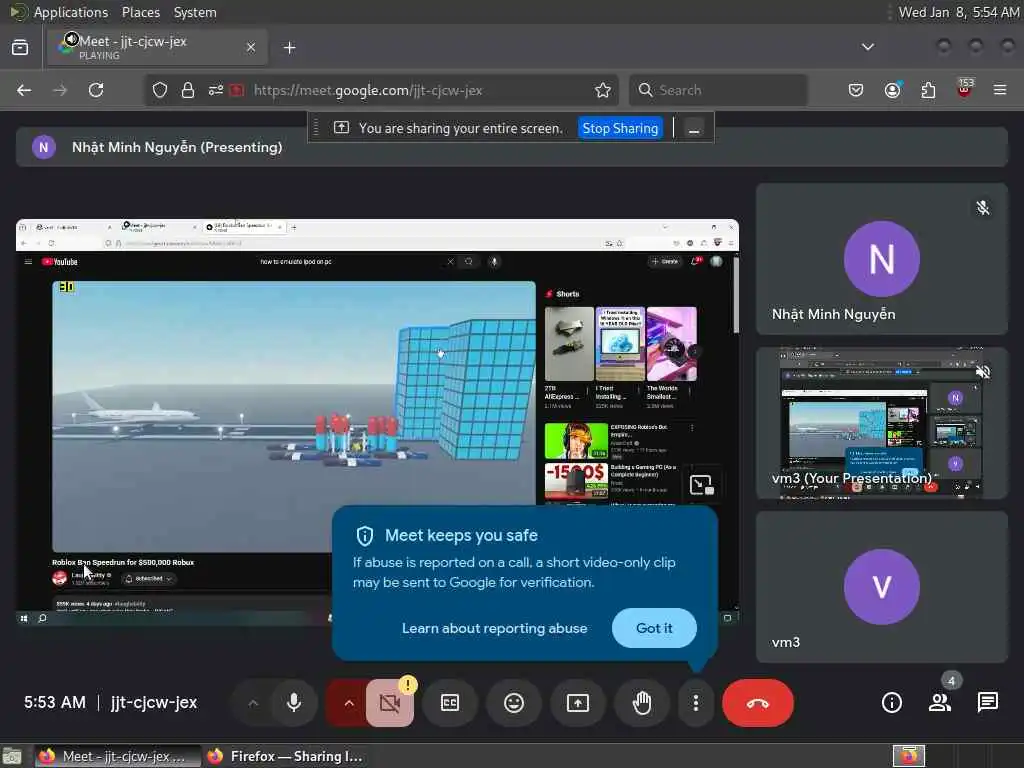1024x768 pixels.
Task: Bookmark this page with star icon
Action: tap(603, 90)
